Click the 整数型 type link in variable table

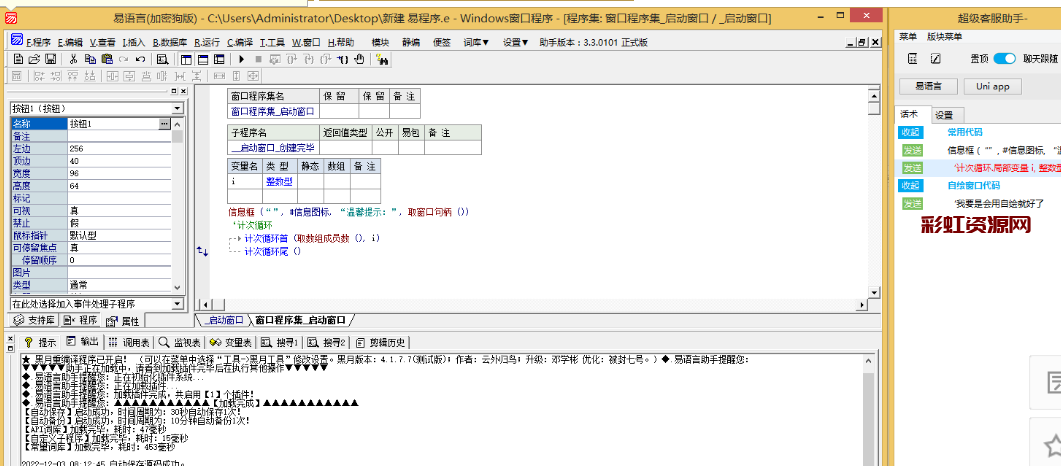pyautogui.click(x=278, y=181)
